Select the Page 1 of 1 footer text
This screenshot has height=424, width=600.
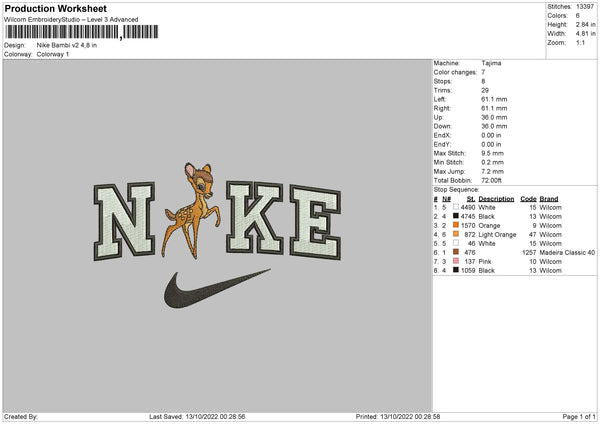(579, 417)
